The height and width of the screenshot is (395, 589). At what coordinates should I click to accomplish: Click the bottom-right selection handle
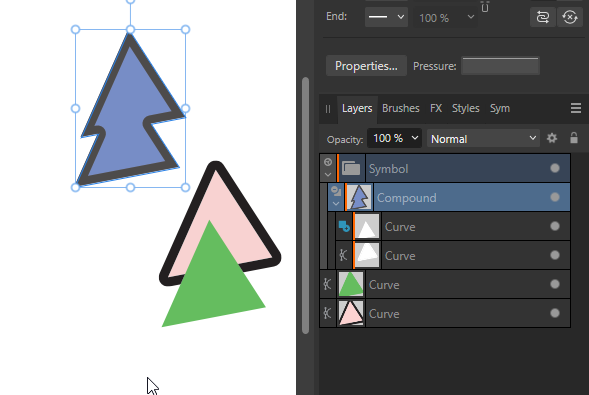coord(185,187)
